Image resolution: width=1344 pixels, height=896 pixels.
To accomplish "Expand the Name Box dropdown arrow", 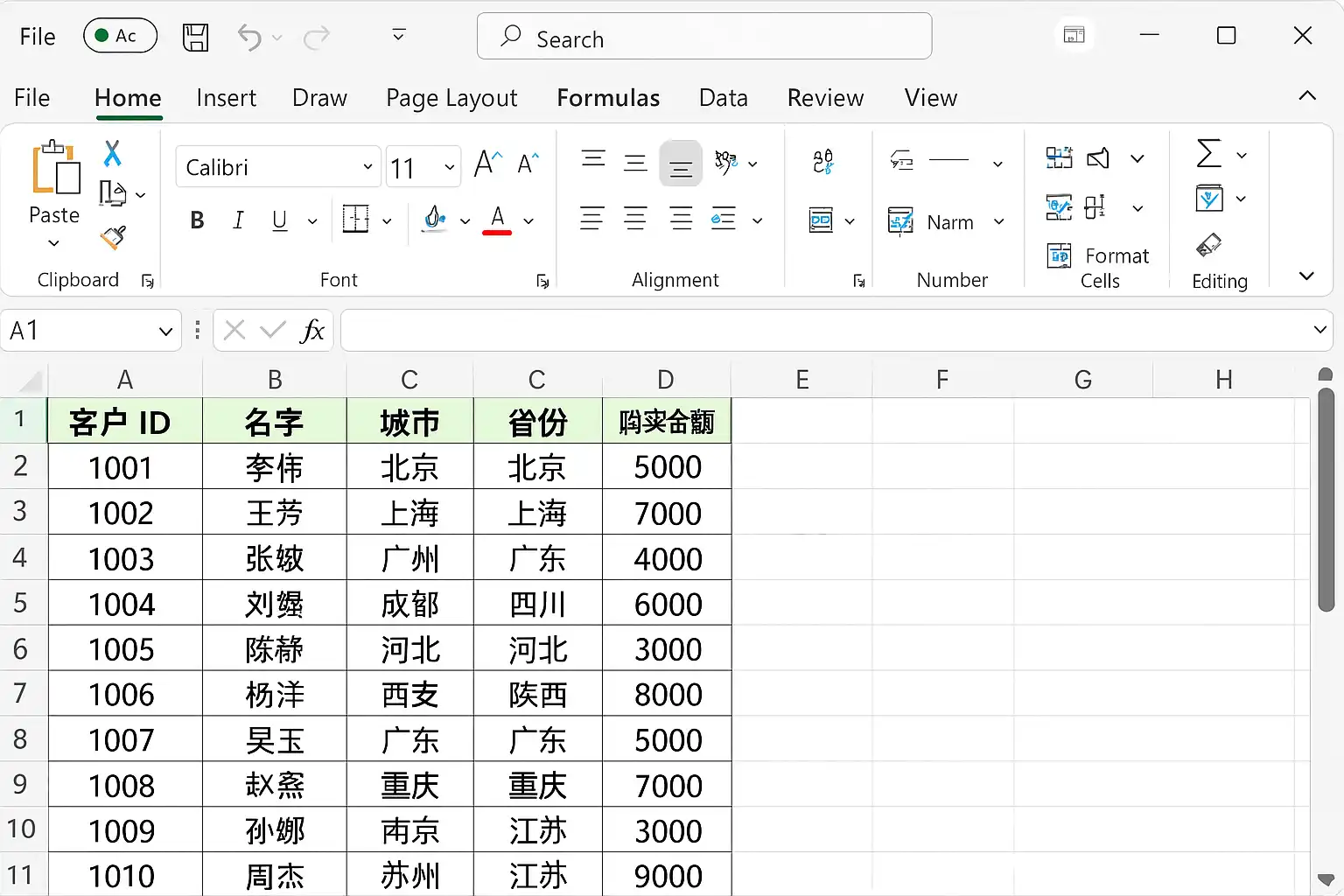I will 165,331.
